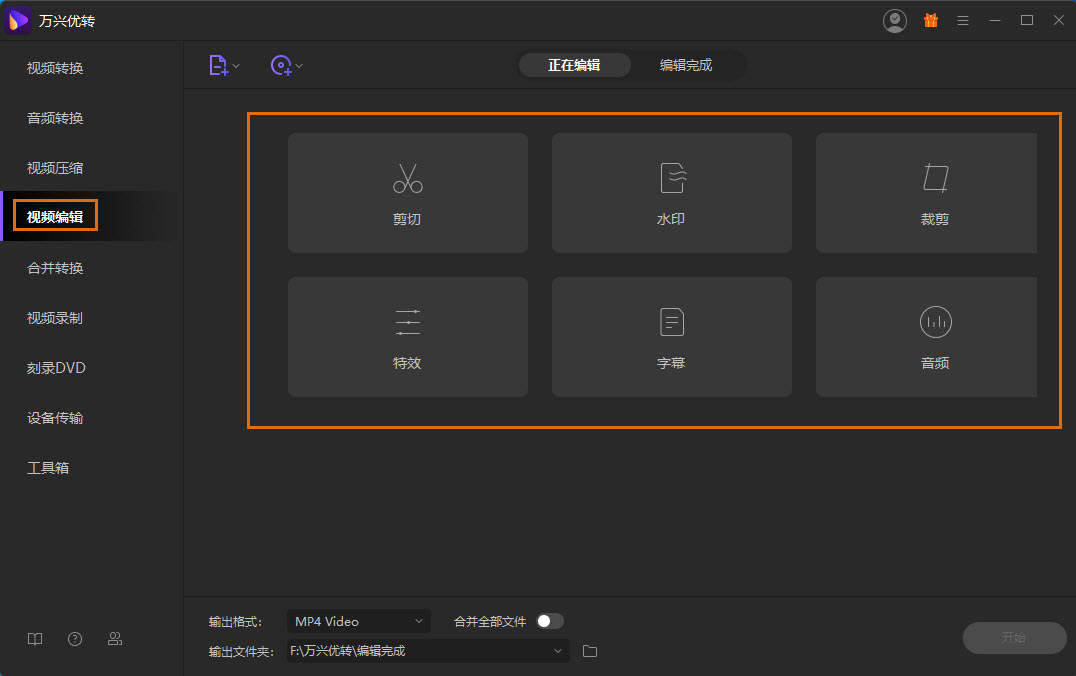This screenshot has width=1076, height=676.
Task: Open the 特效 effects tool
Action: click(407, 337)
